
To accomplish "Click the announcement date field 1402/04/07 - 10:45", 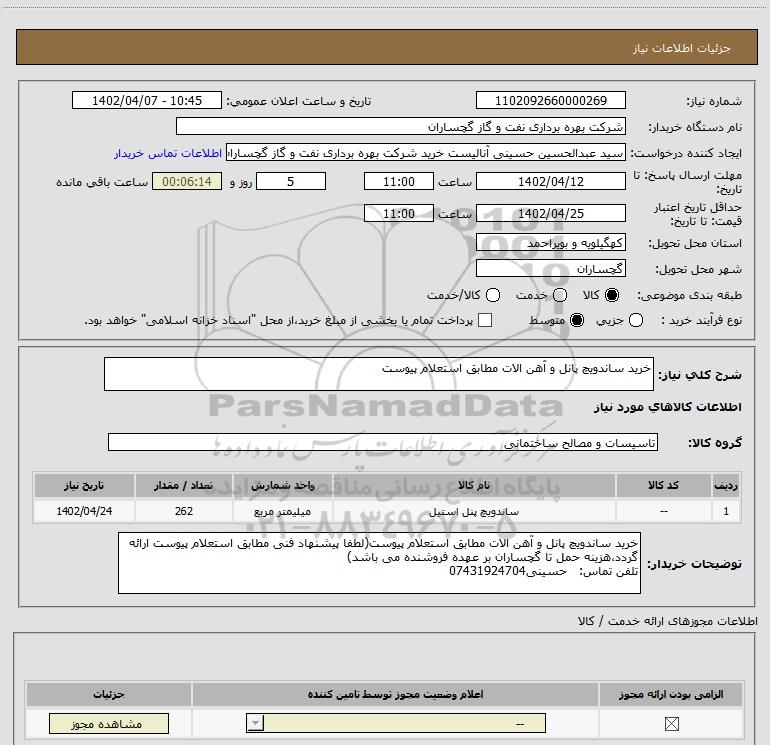I will tap(147, 100).
